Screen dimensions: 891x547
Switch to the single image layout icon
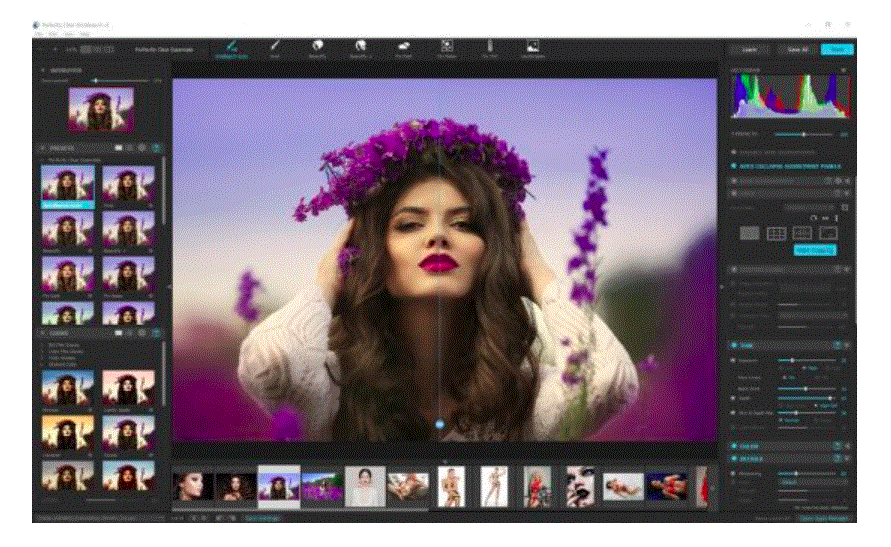pos(749,233)
